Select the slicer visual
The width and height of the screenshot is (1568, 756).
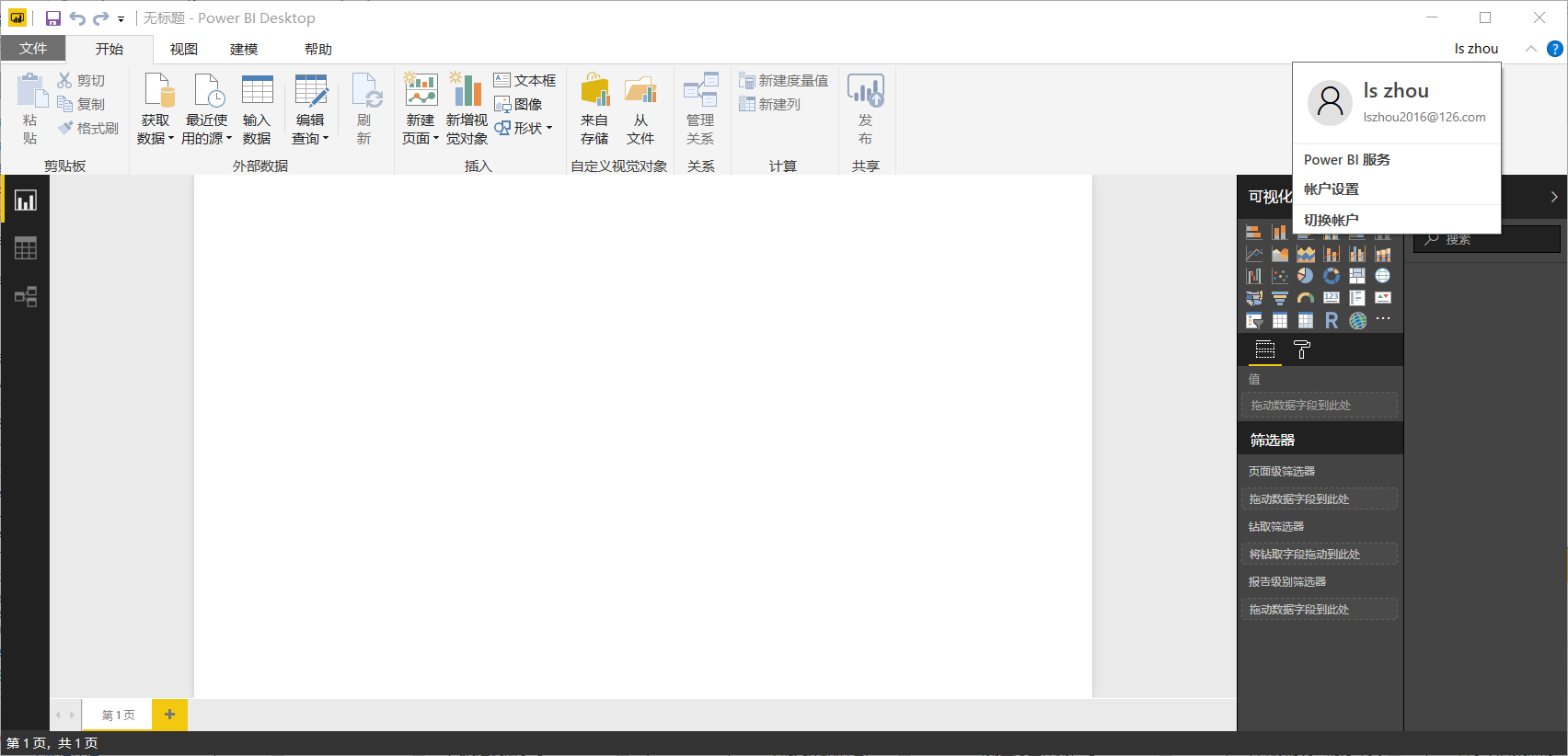[x=1254, y=320]
